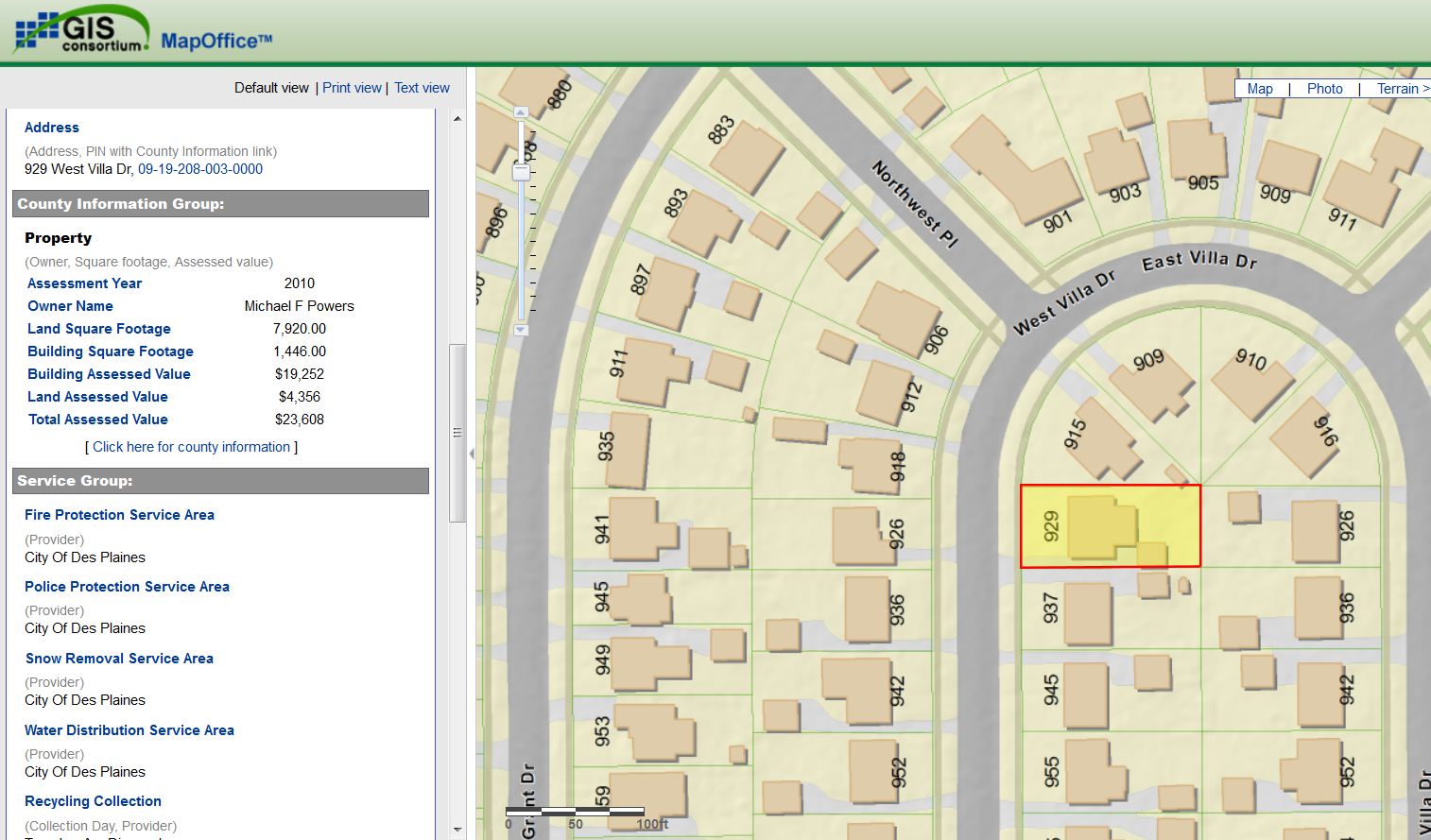Viewport: 1431px width, 840px height.
Task: Open Print view of the report
Action: tap(352, 87)
